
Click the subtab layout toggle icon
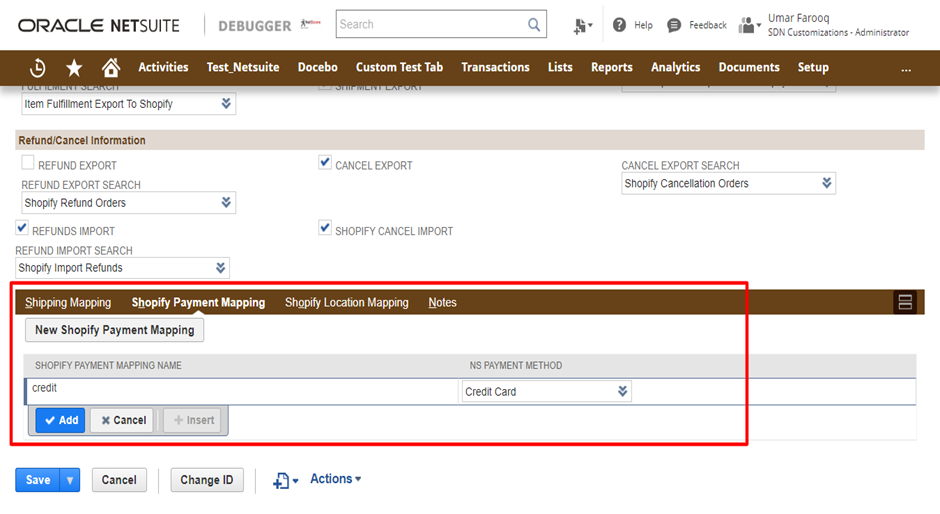pos(905,302)
